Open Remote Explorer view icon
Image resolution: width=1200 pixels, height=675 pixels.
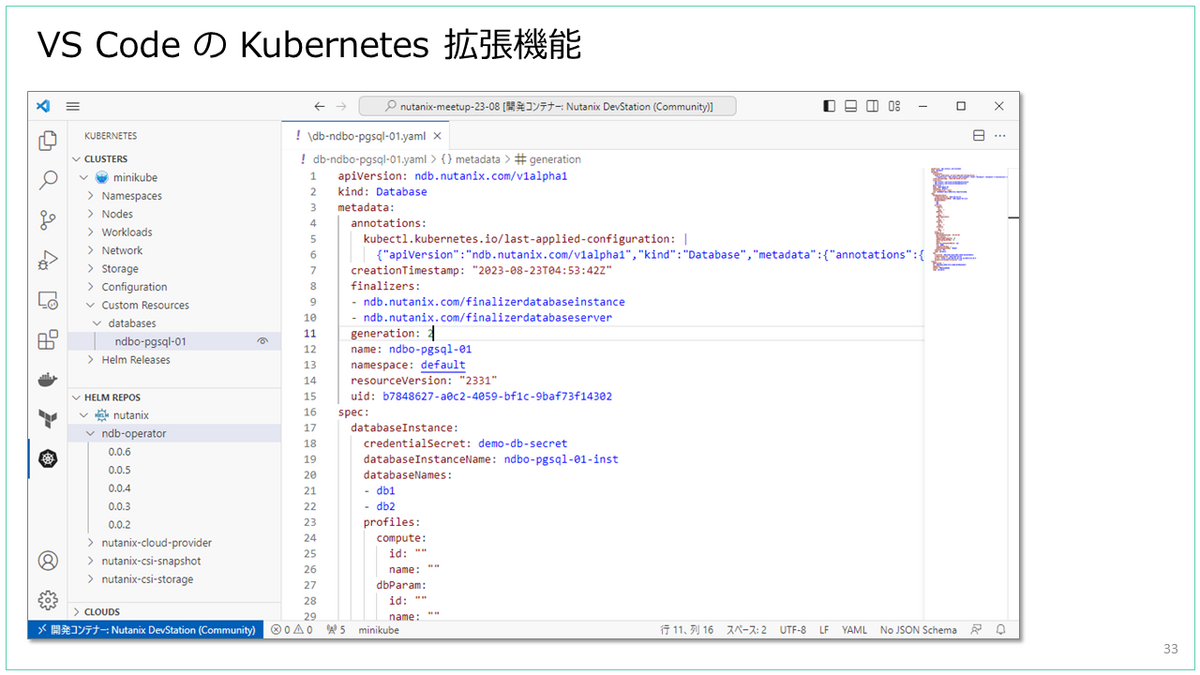pyautogui.click(x=47, y=300)
